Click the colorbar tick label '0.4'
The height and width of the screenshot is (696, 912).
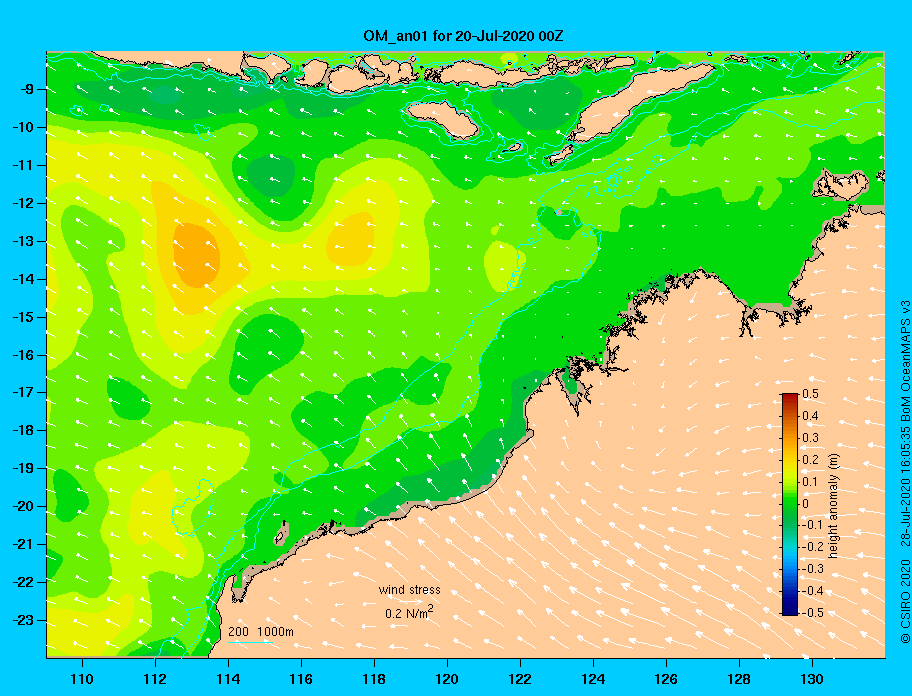tap(810, 416)
